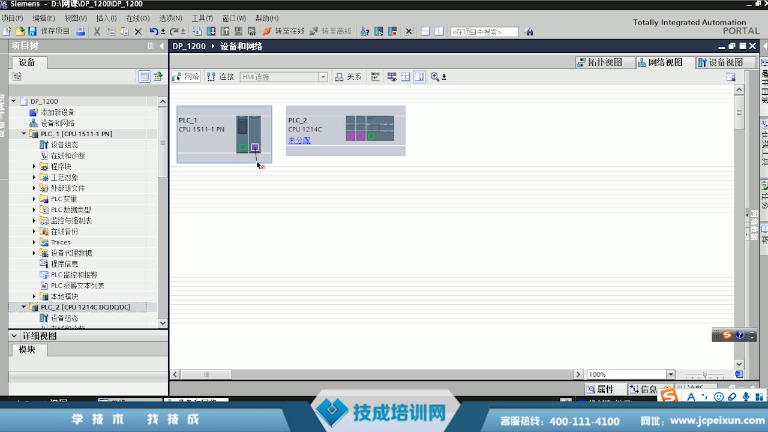Click the binoculars search icon
Image resolution: width=768 pixels, height=432 pixels.
click(x=528, y=31)
